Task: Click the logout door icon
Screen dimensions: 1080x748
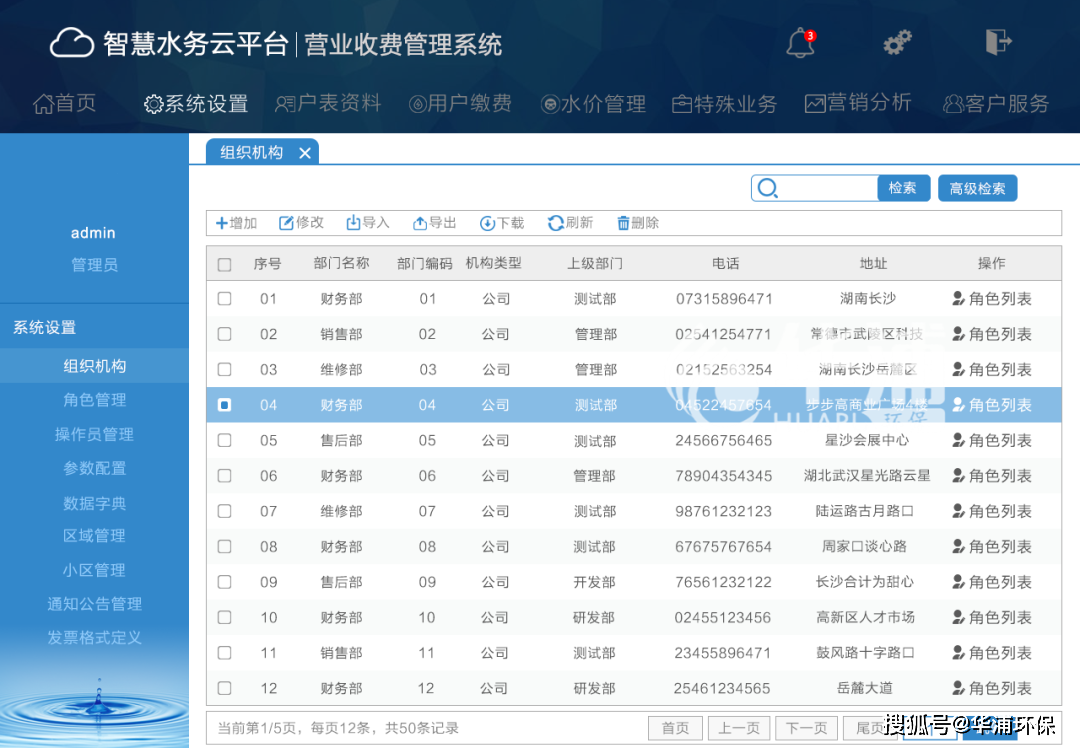Action: 998,42
